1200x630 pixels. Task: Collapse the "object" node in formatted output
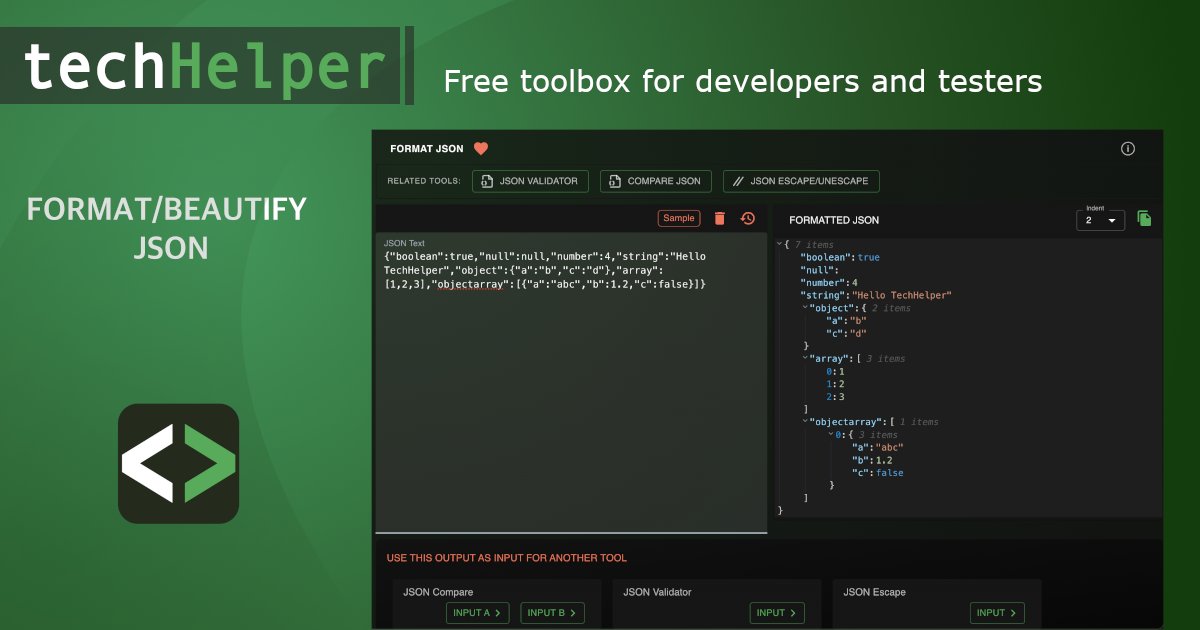pos(804,307)
